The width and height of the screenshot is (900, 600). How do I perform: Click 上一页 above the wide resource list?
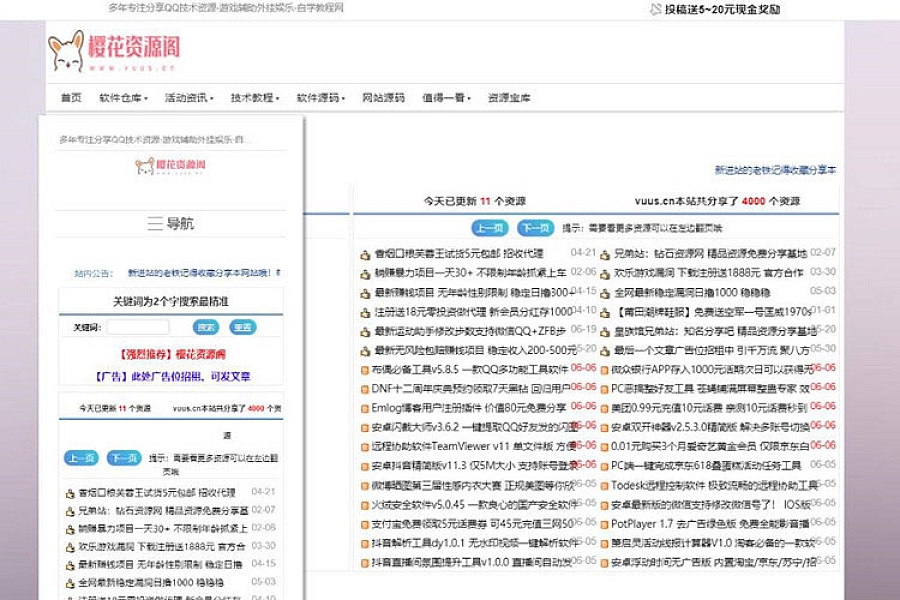[490, 228]
